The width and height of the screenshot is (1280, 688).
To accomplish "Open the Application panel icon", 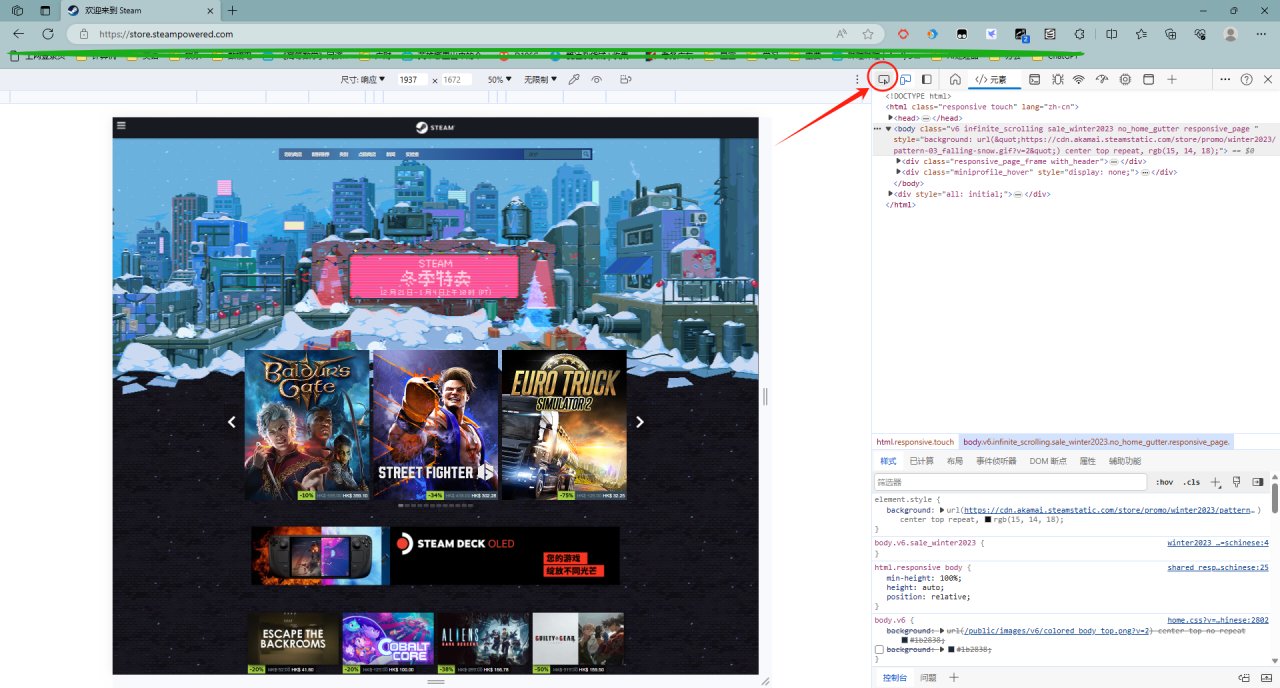I will (1148, 79).
